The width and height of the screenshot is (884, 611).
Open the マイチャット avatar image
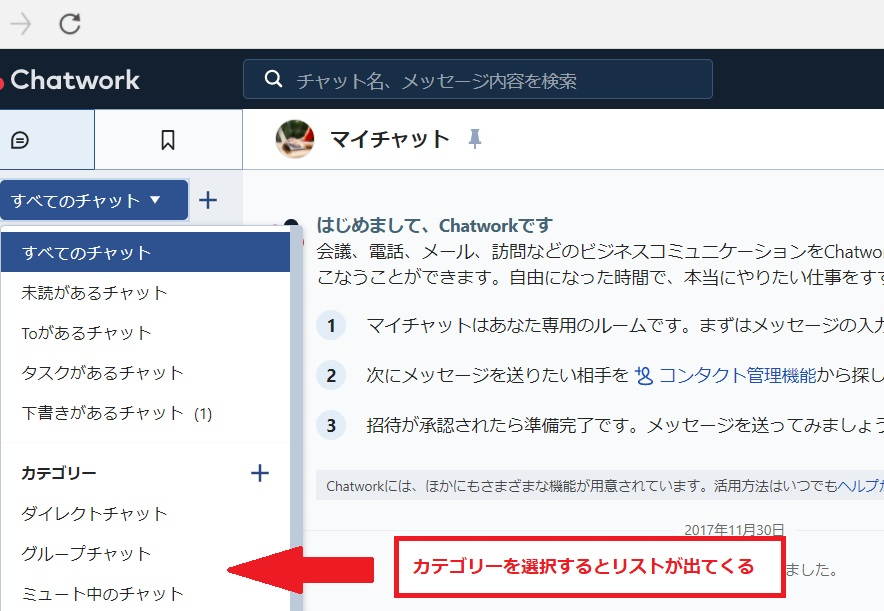pyautogui.click(x=294, y=139)
